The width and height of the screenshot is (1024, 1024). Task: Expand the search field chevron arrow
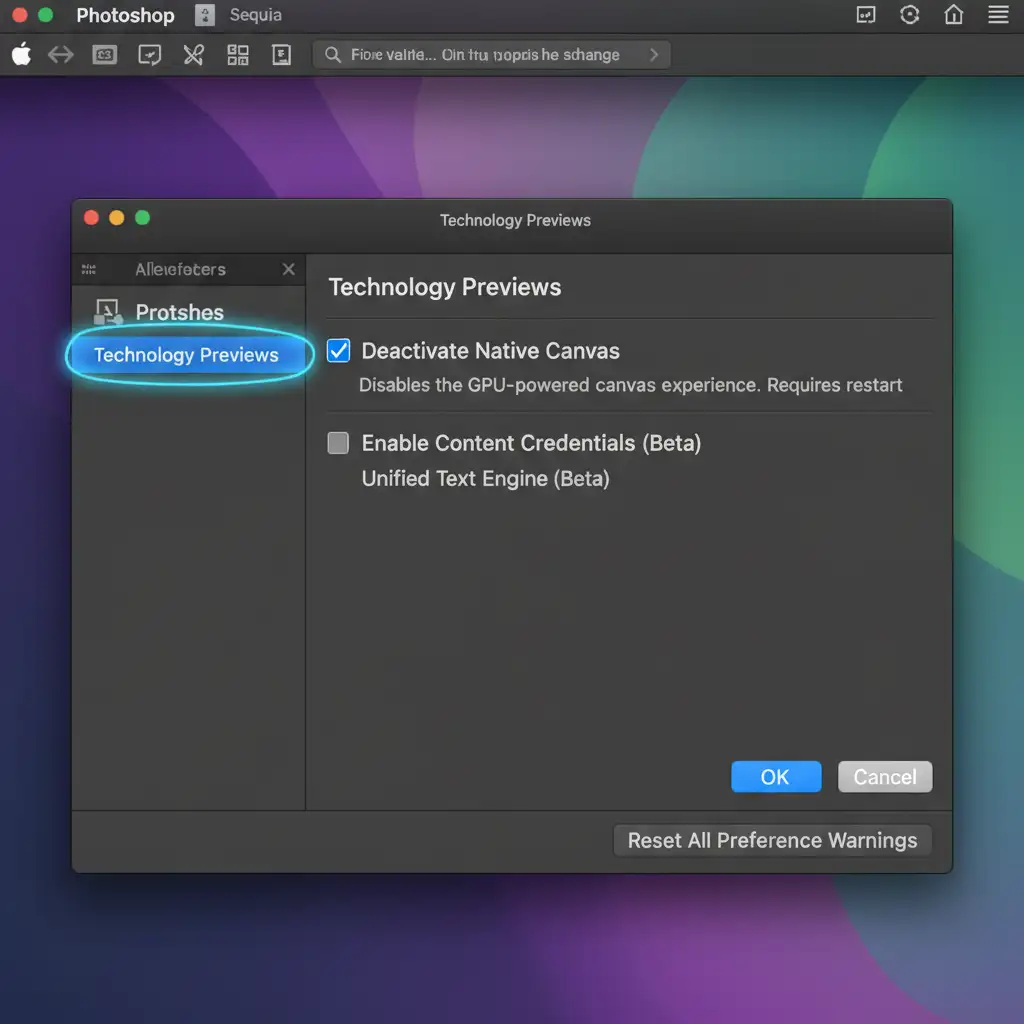pyautogui.click(x=654, y=55)
